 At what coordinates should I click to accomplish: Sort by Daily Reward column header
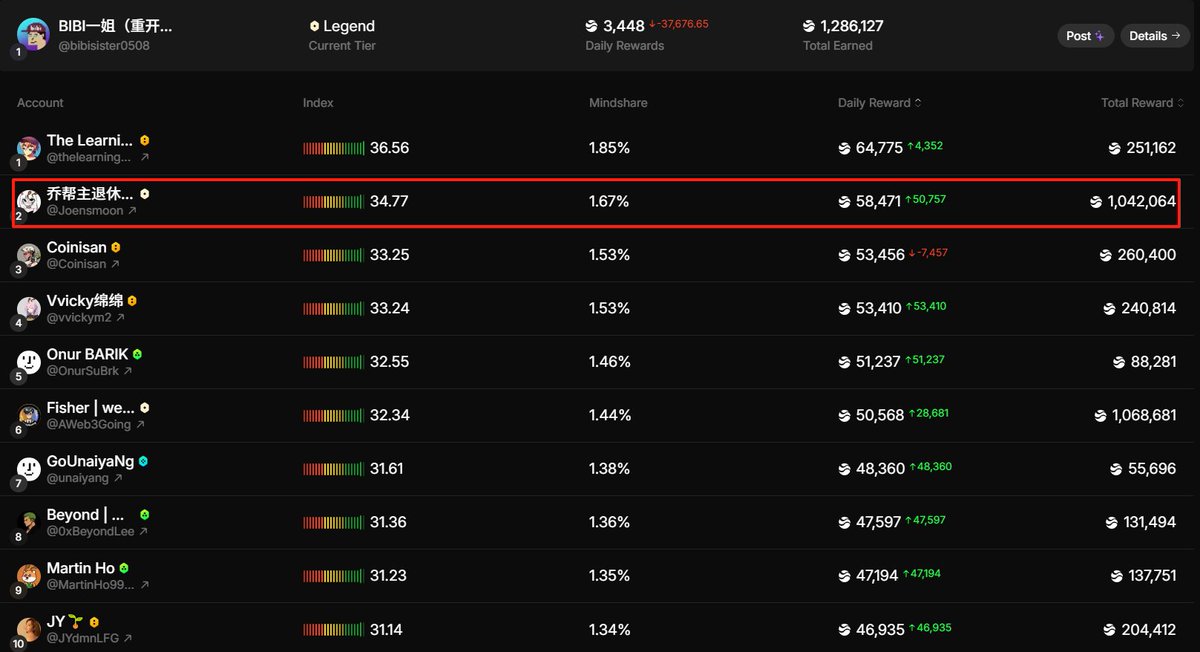[880, 103]
